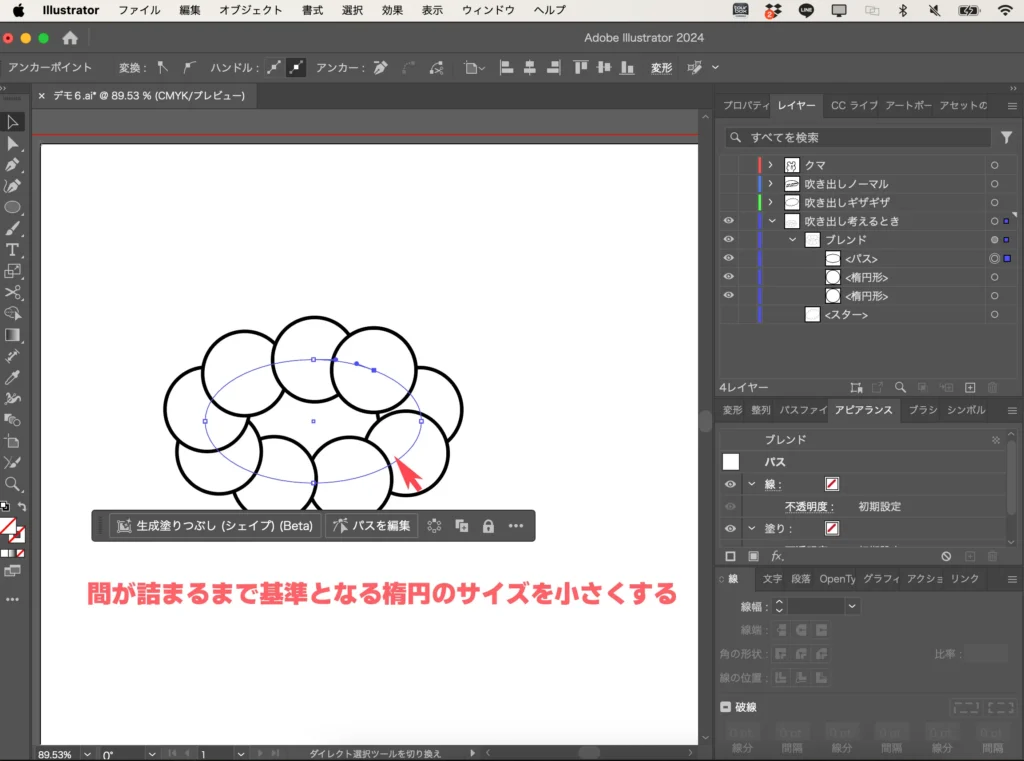The image size is (1024, 761).
Task: Select the Selection tool in the toolbar
Action: coord(13,121)
